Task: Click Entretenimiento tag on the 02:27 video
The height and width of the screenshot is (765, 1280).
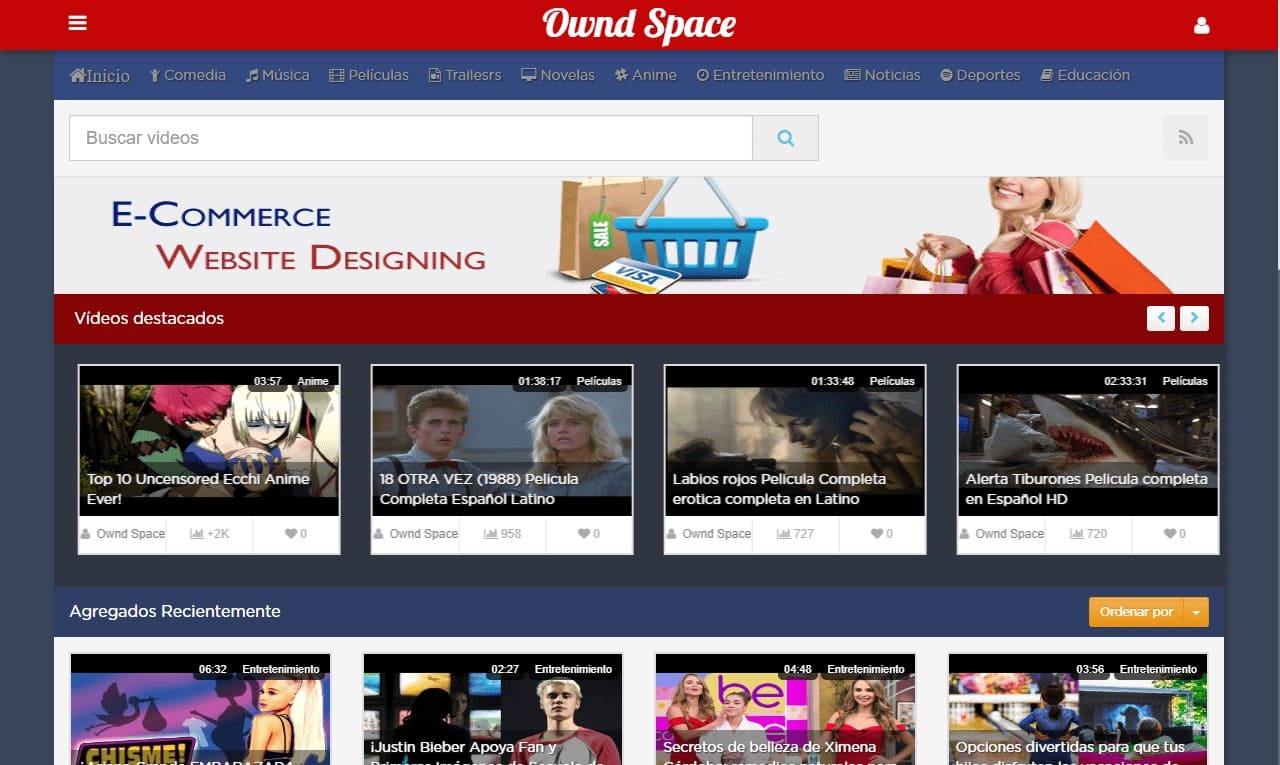Action: 573,669
